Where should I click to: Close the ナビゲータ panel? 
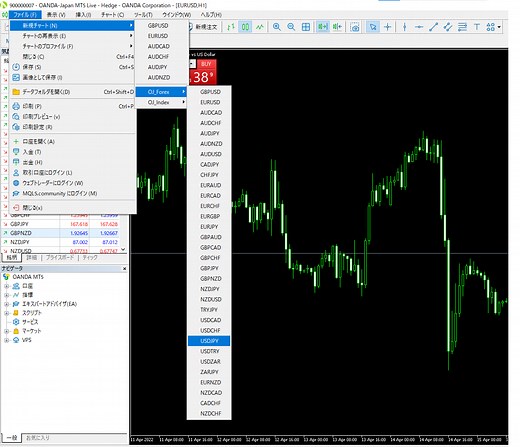[124, 268]
